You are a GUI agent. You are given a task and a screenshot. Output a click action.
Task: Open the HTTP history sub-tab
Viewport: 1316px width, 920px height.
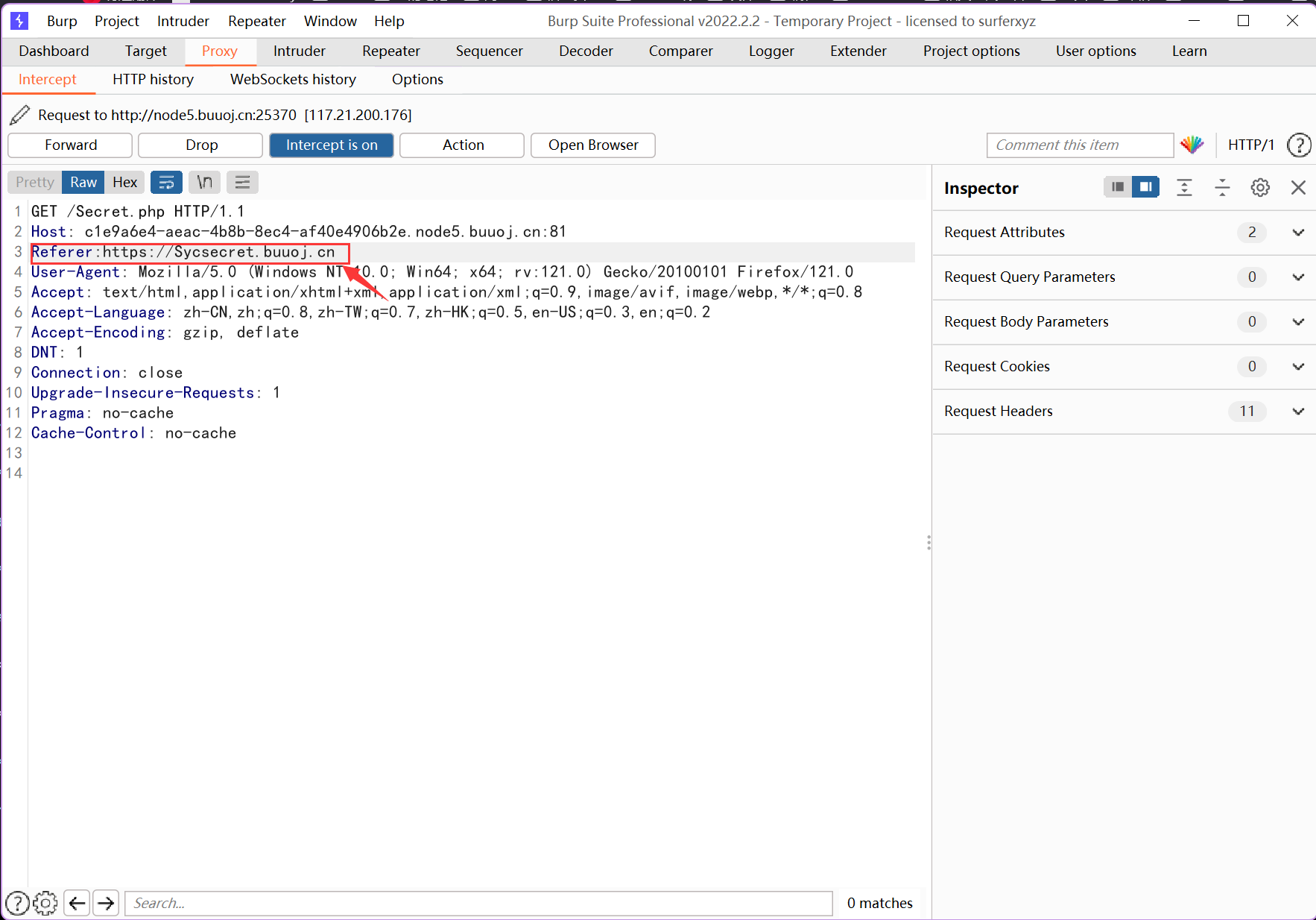(153, 80)
